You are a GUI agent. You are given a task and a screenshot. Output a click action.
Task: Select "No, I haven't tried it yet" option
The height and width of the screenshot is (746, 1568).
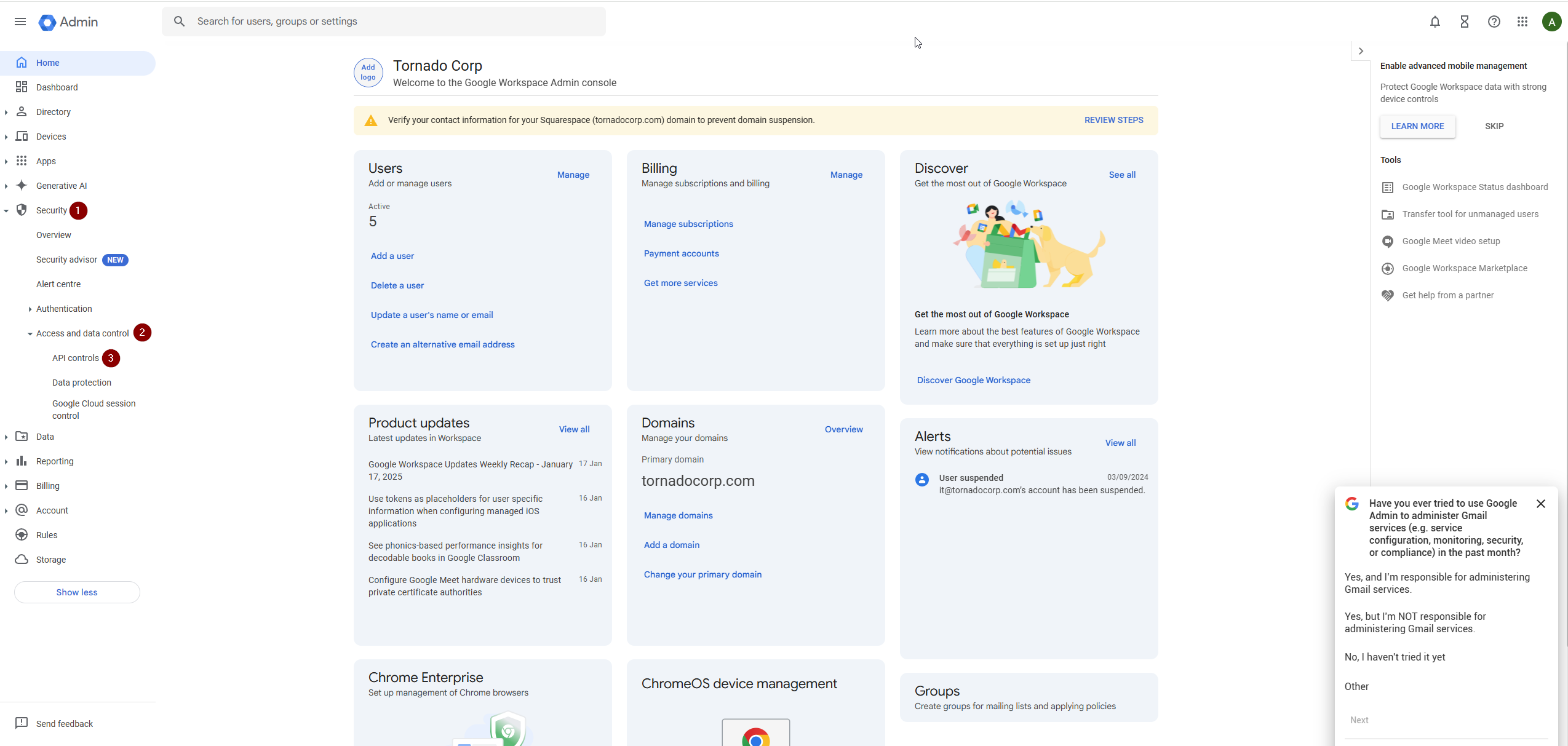point(1395,657)
